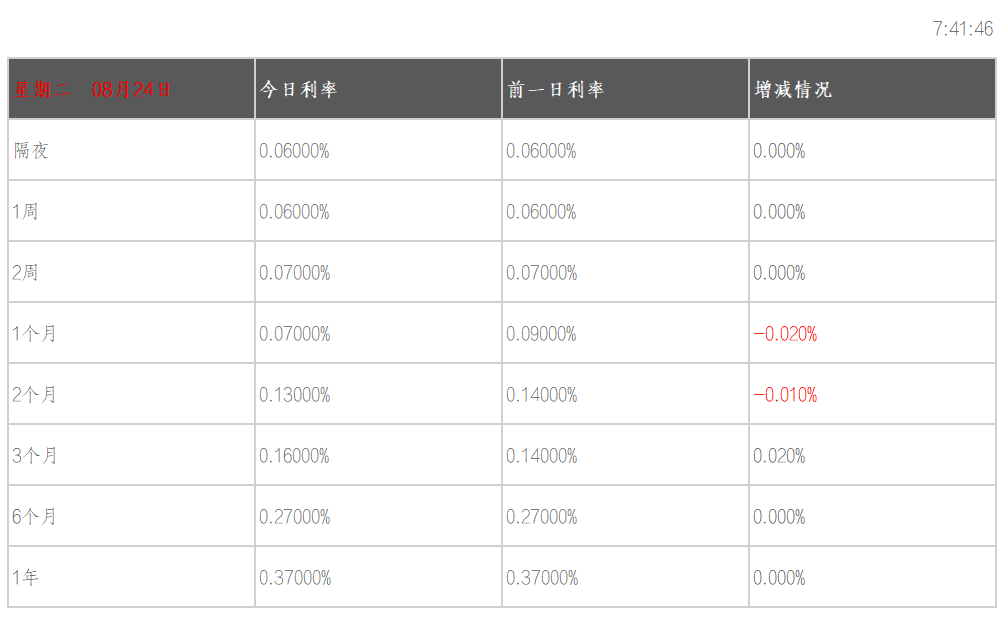Select the 1年 row label
The width and height of the screenshot is (1003, 617).
point(25,578)
